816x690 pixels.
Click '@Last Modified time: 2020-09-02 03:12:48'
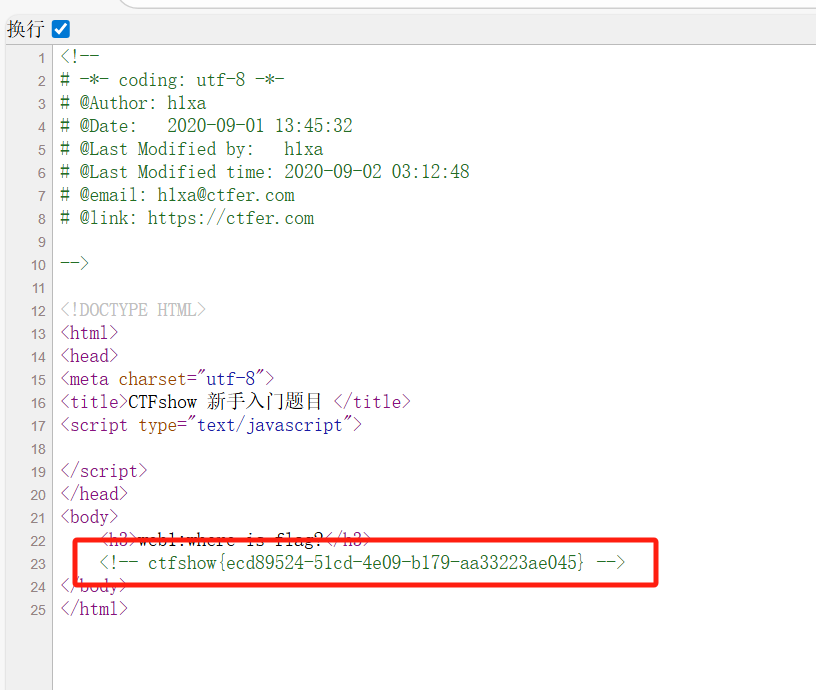[265, 172]
